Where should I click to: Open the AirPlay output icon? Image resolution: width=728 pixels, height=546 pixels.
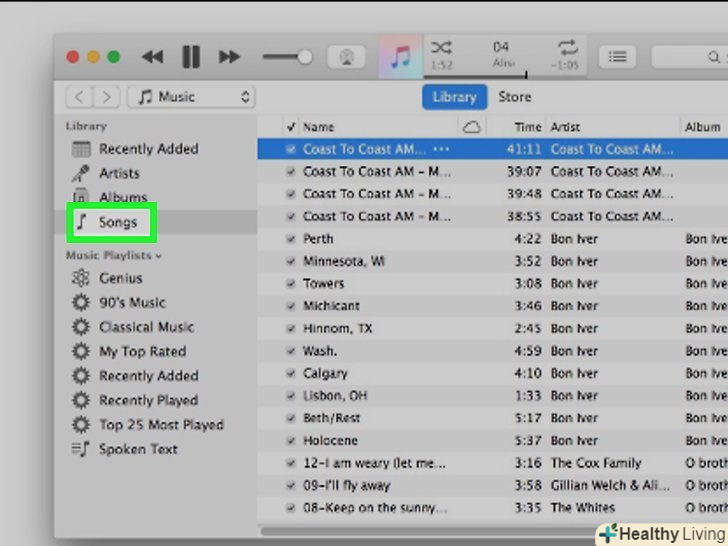347,57
